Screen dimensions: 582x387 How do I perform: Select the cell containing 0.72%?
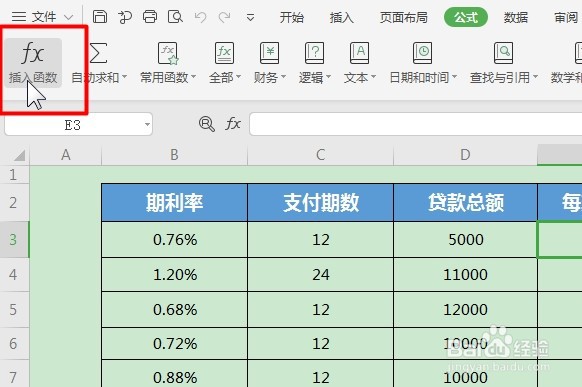click(174, 343)
